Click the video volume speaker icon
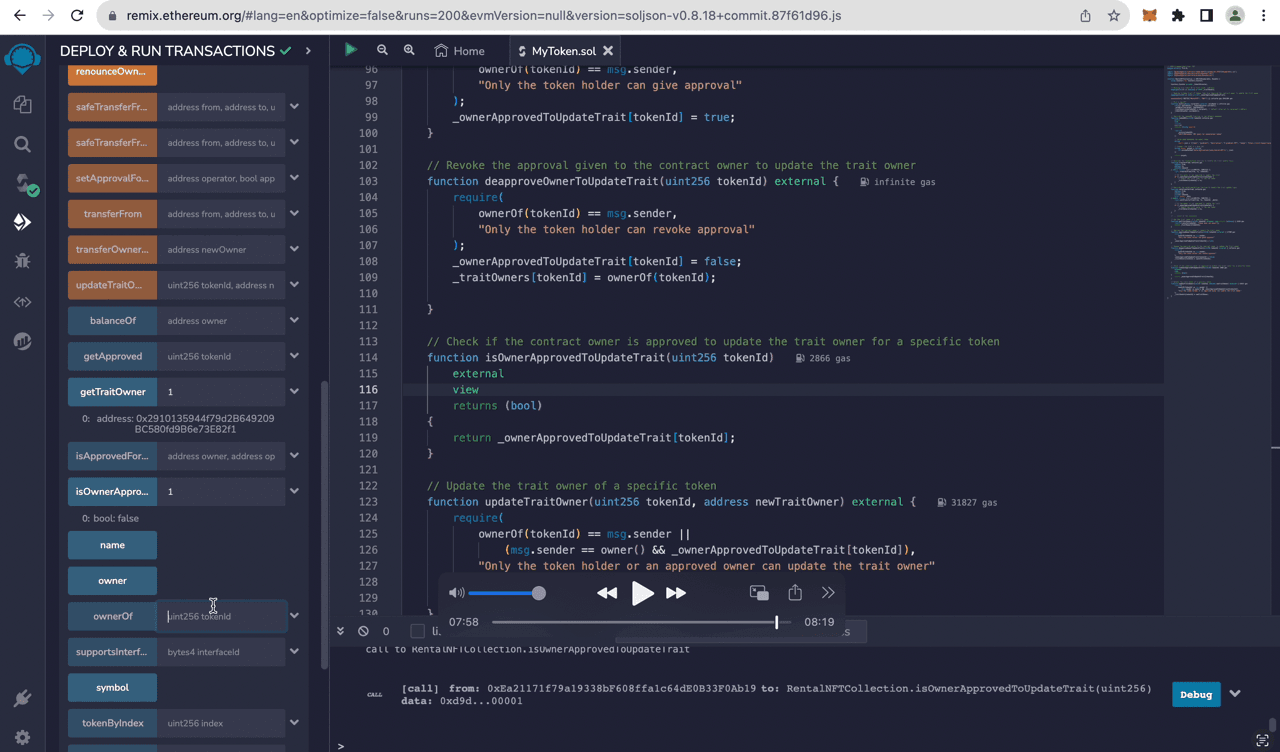 (457, 593)
